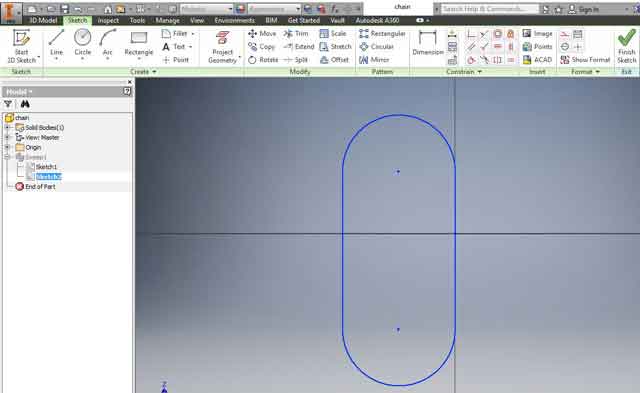The height and width of the screenshot is (393, 640).
Task: Open the browser help question icon
Action: pos(127,92)
